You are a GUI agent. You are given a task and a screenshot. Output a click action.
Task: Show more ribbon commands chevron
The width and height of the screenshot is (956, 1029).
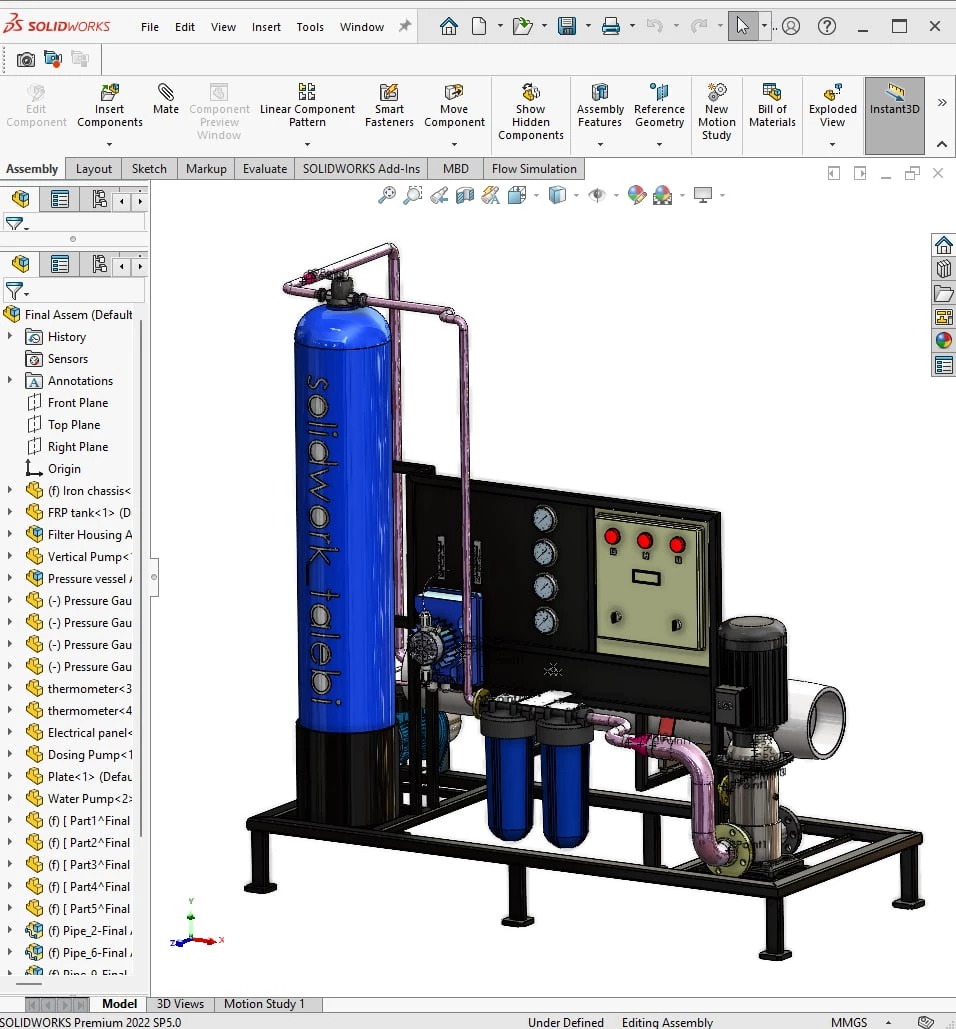click(x=942, y=102)
